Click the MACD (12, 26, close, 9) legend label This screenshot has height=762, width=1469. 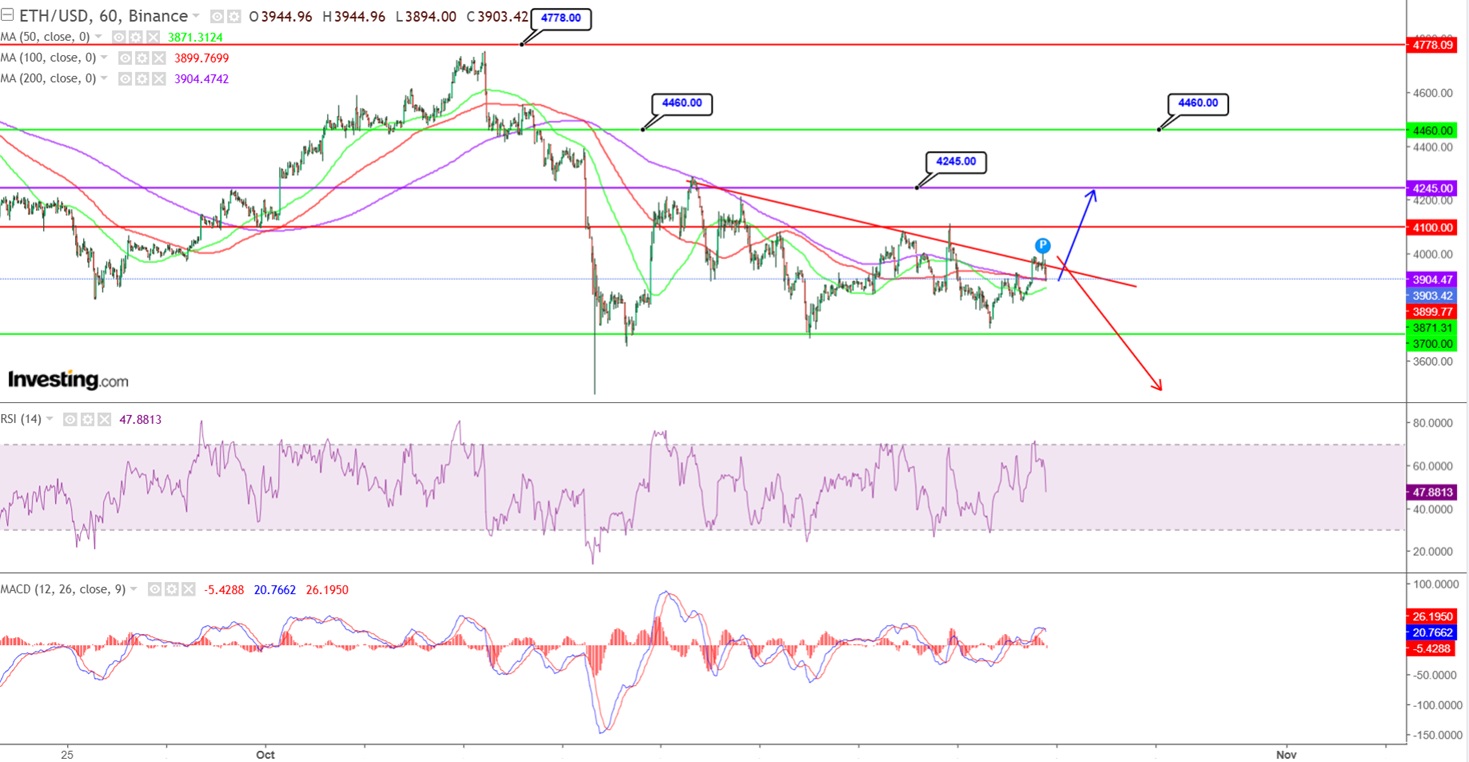click(63, 589)
